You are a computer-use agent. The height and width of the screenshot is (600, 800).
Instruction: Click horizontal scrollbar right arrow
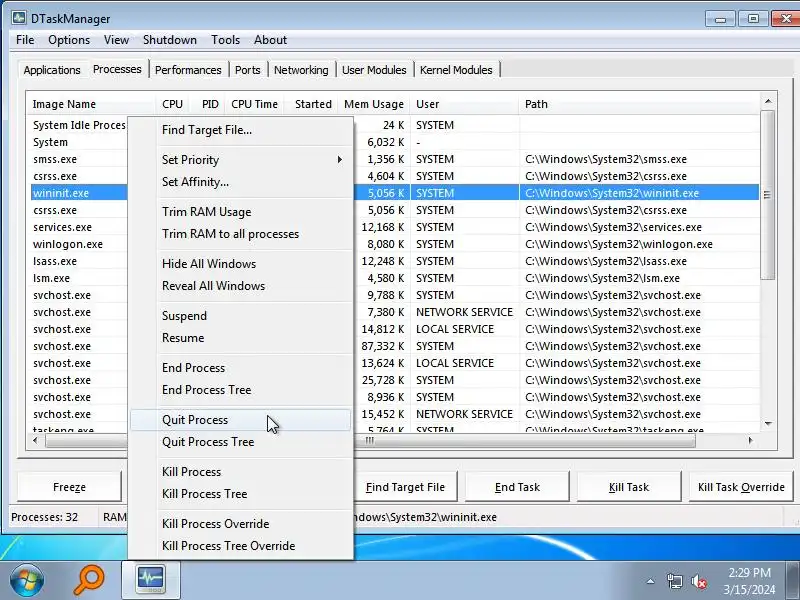[751, 440]
